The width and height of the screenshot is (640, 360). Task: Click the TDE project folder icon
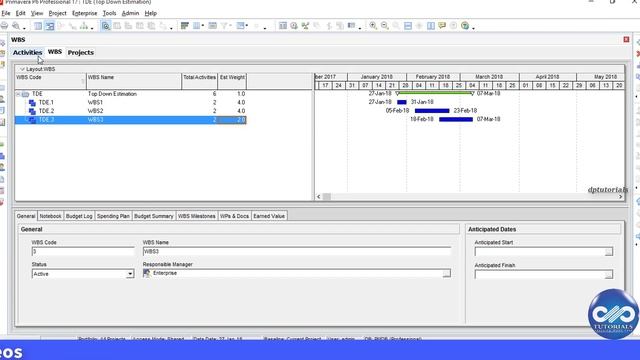[25, 94]
